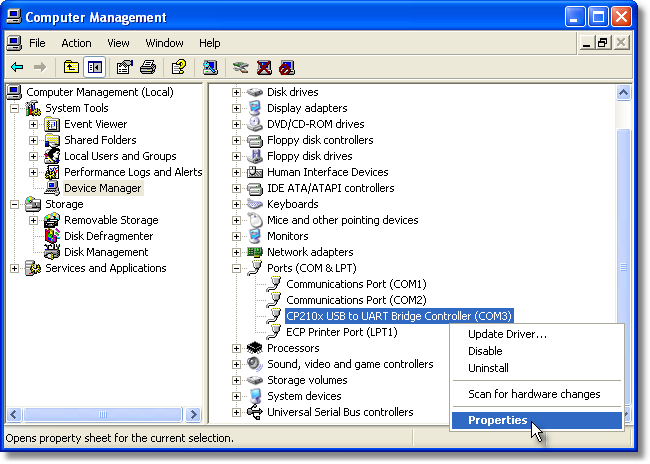Click the Disable device toolbar icon
Image resolution: width=650 pixels, height=464 pixels.
pos(287,67)
